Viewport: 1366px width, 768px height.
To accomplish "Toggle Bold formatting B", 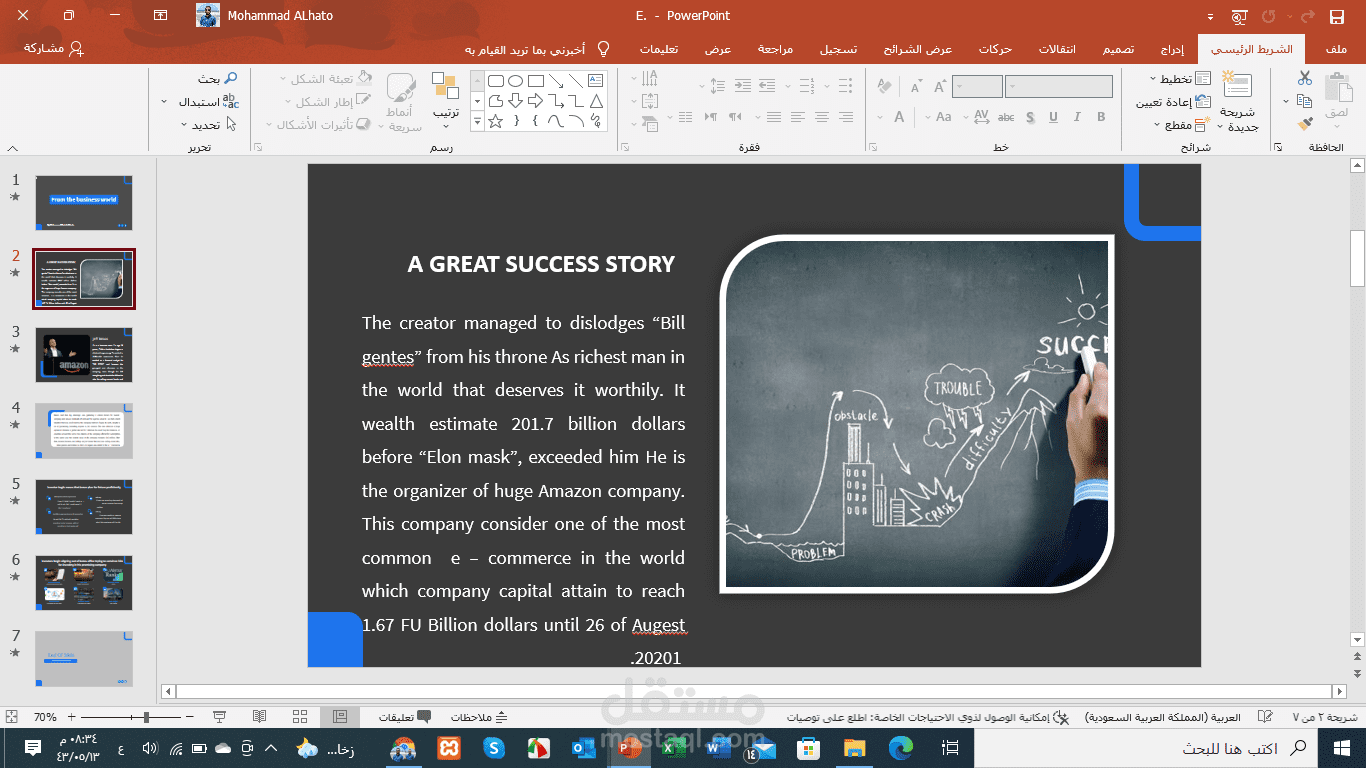I will coord(1101,117).
